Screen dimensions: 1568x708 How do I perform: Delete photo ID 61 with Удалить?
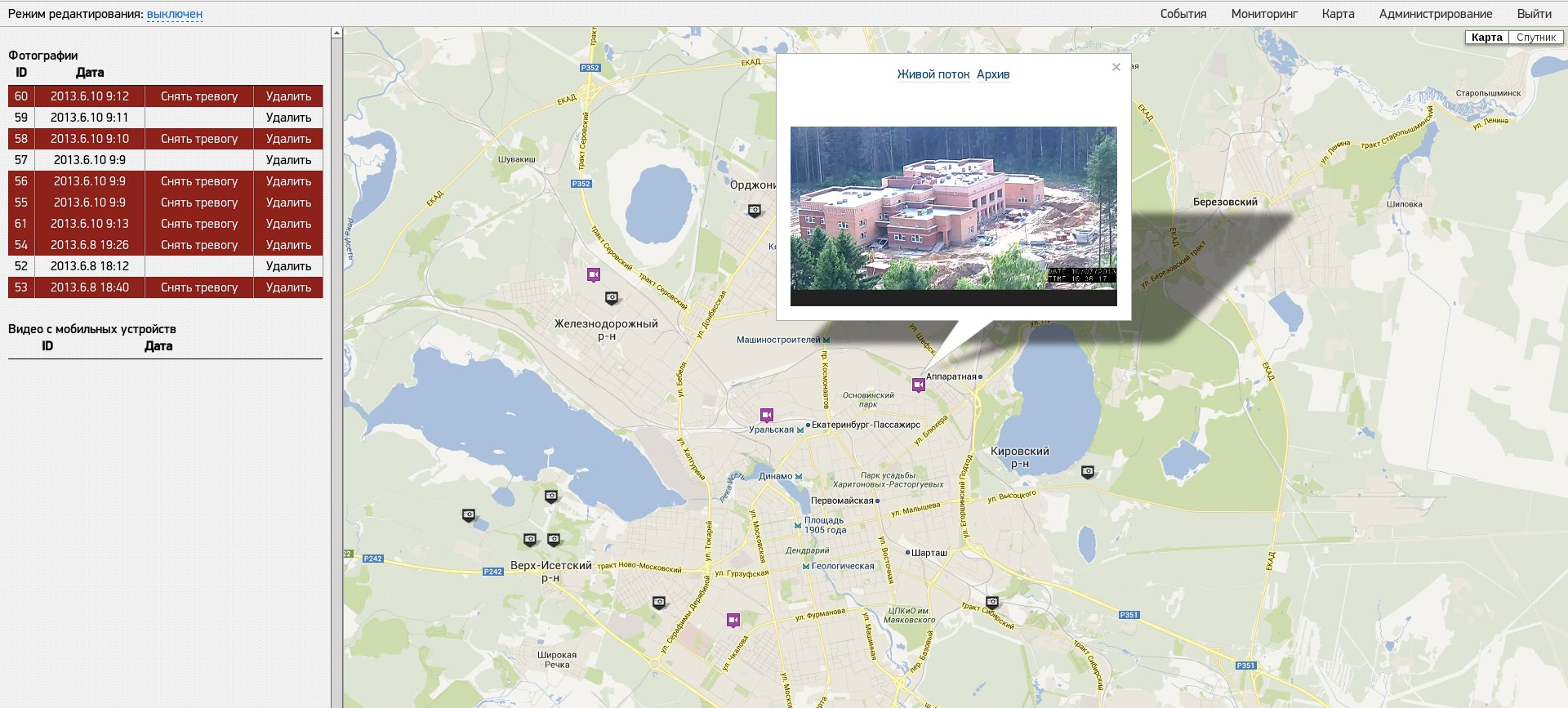[x=288, y=224]
